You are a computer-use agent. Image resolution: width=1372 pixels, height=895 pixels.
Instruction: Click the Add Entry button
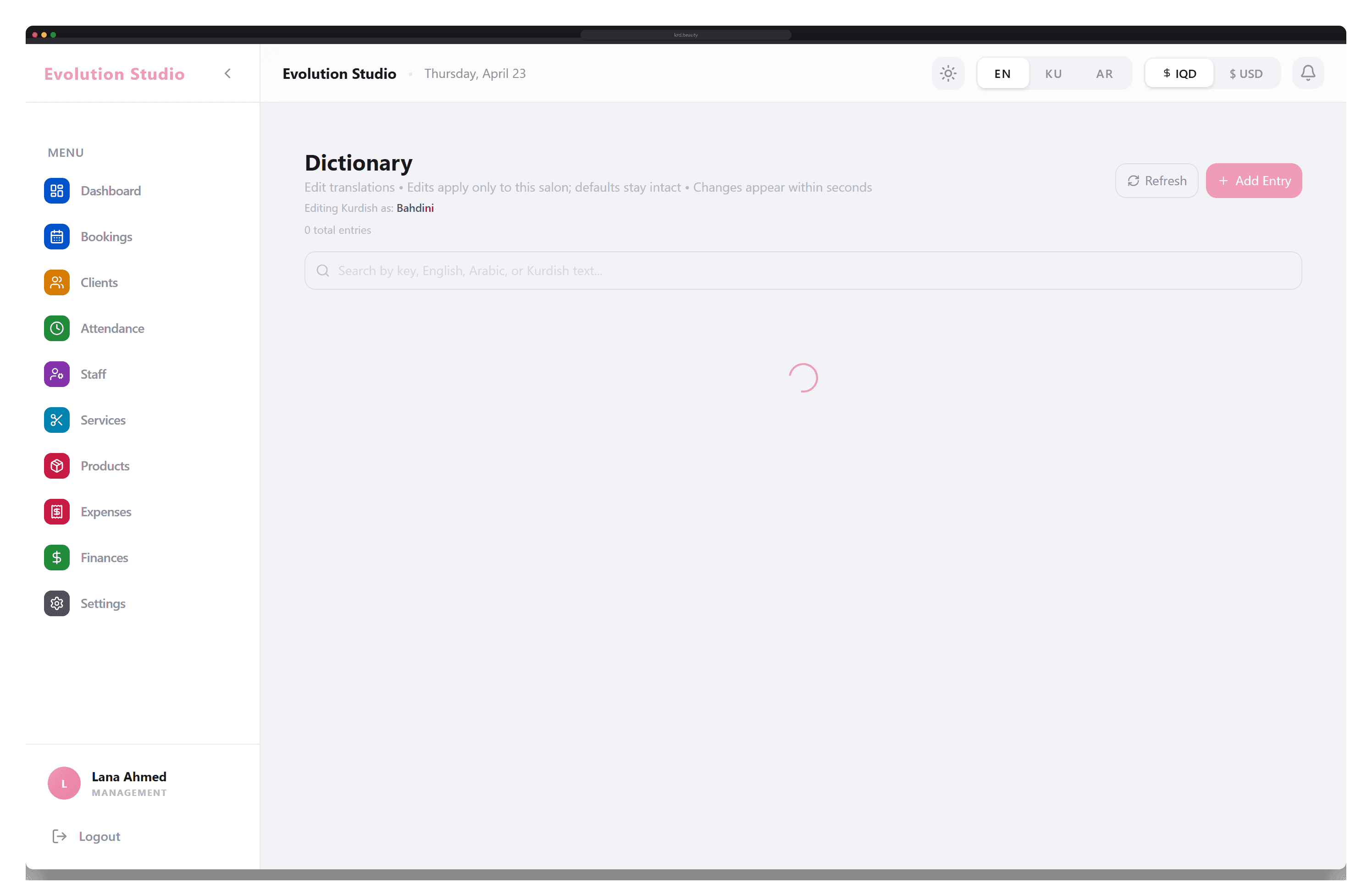pyautogui.click(x=1253, y=181)
